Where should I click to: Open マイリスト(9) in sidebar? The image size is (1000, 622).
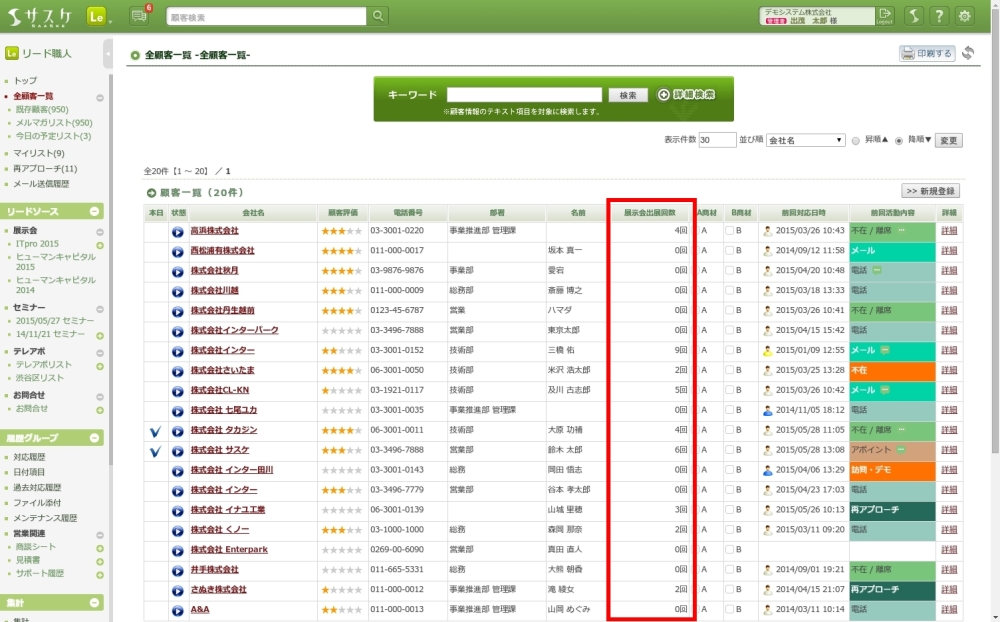coord(39,153)
